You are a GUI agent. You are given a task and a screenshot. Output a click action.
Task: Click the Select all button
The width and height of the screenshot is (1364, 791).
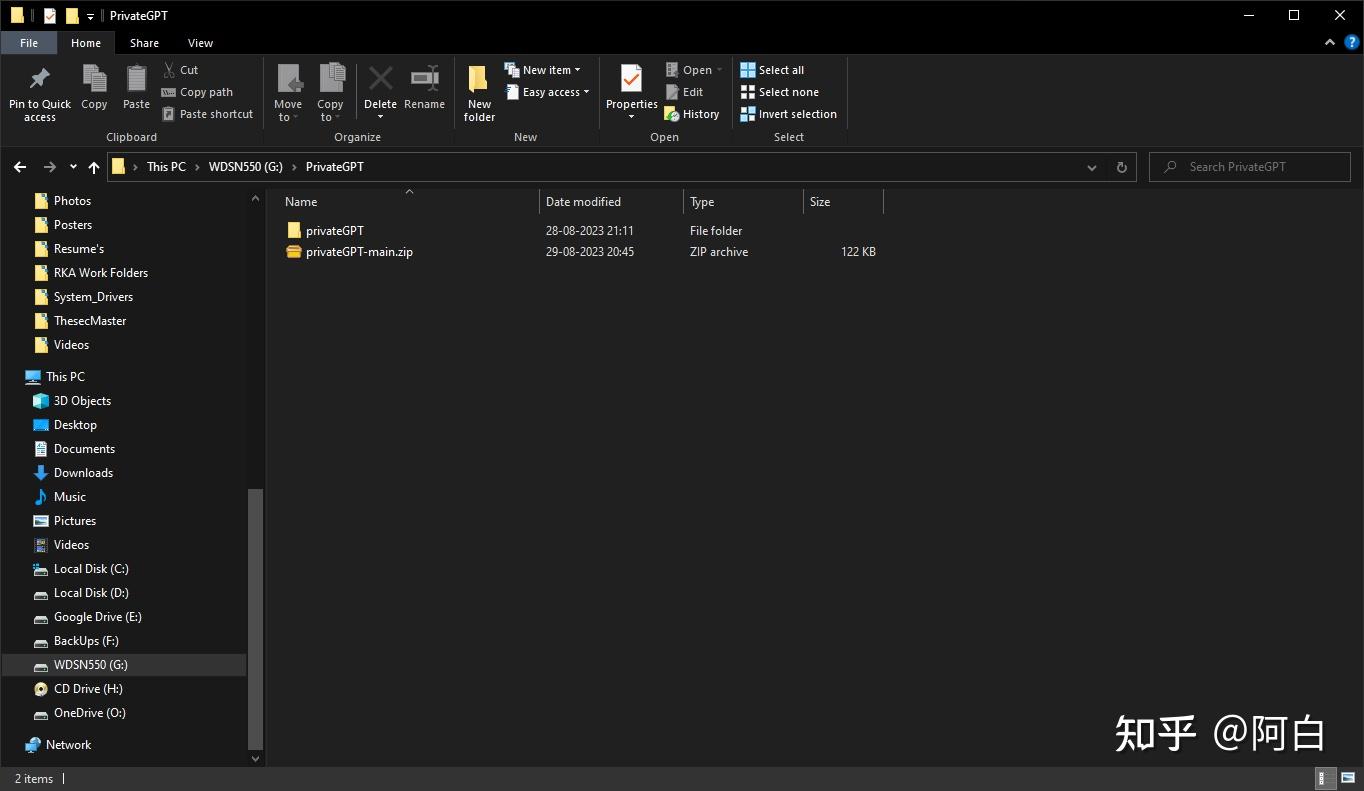point(772,69)
